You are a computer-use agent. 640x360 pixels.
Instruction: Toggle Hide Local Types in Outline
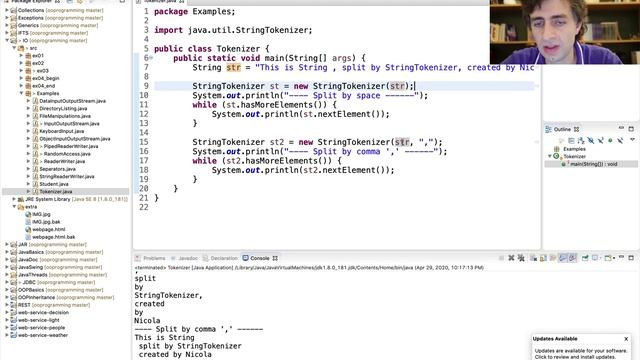[620, 140]
